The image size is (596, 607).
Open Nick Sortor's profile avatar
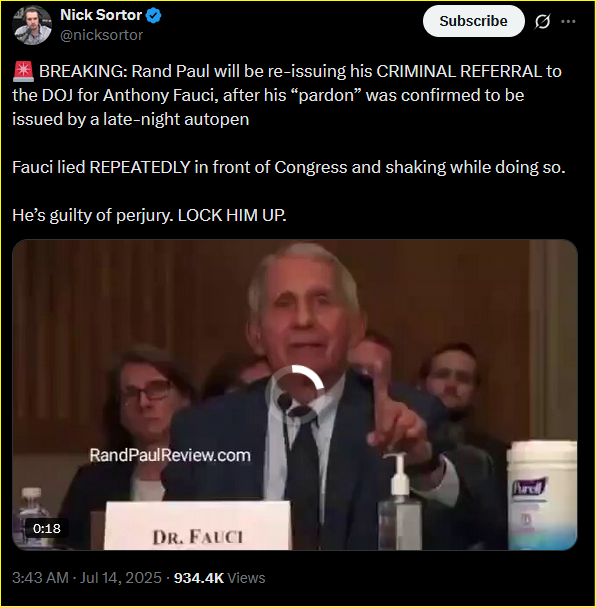coord(32,25)
